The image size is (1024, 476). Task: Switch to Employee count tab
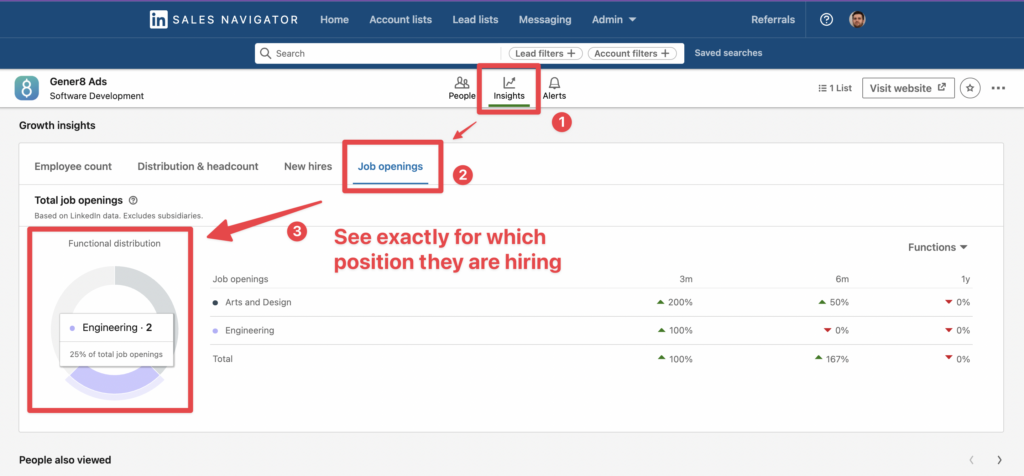[73, 167]
